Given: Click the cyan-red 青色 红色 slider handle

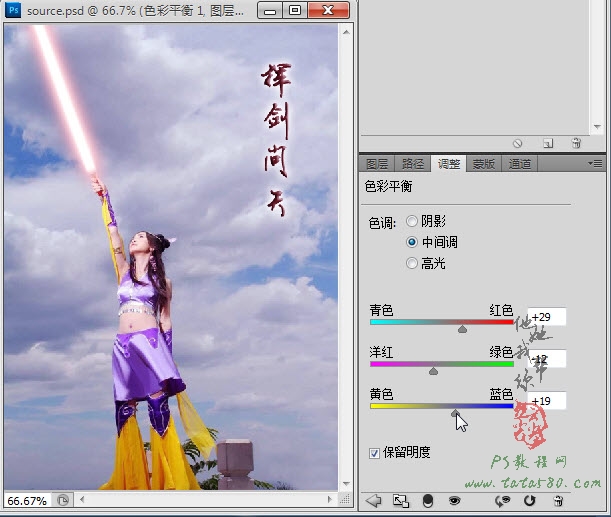Looking at the screenshot, I should [463, 329].
